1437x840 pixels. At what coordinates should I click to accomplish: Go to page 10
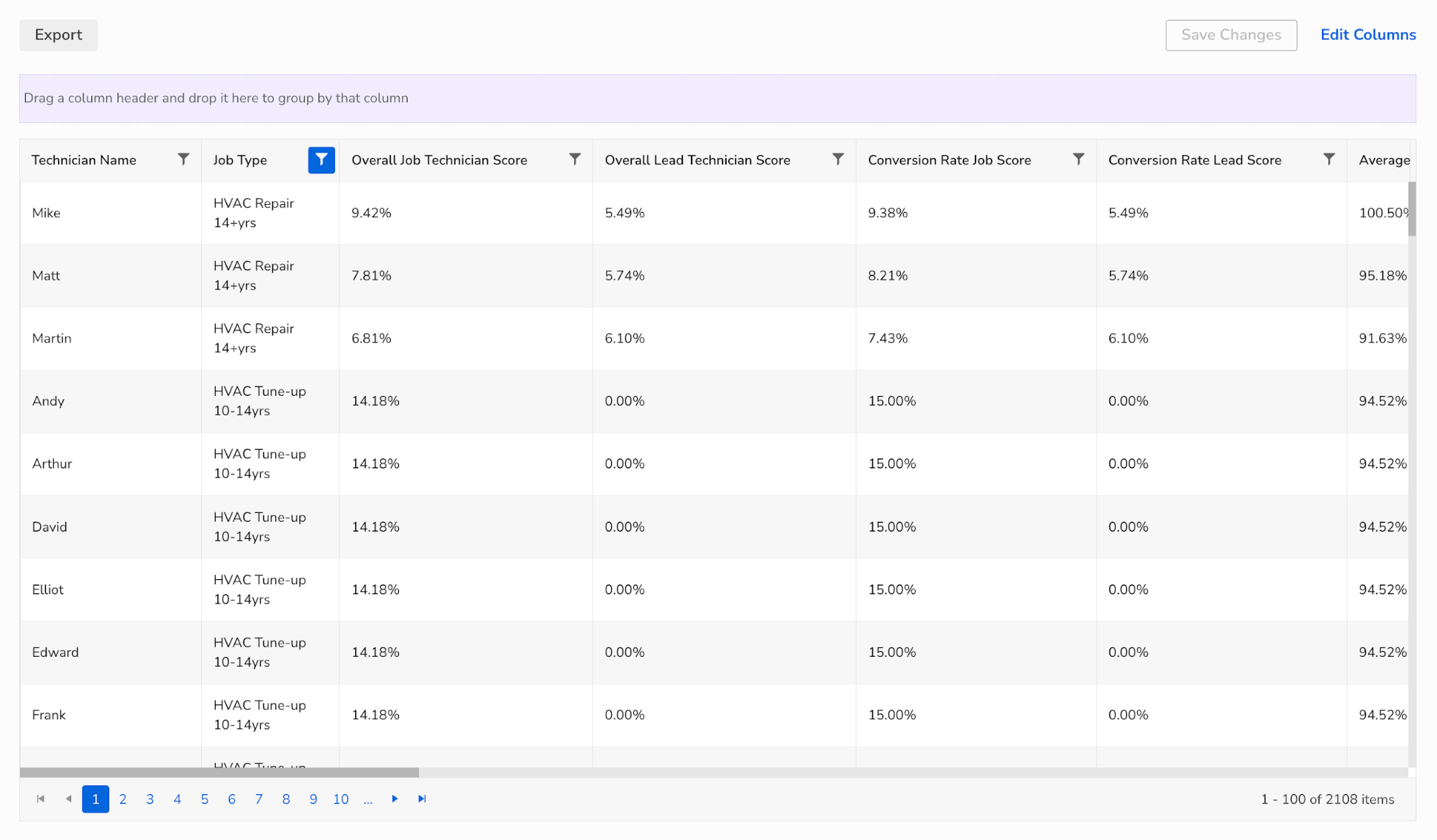[341, 799]
